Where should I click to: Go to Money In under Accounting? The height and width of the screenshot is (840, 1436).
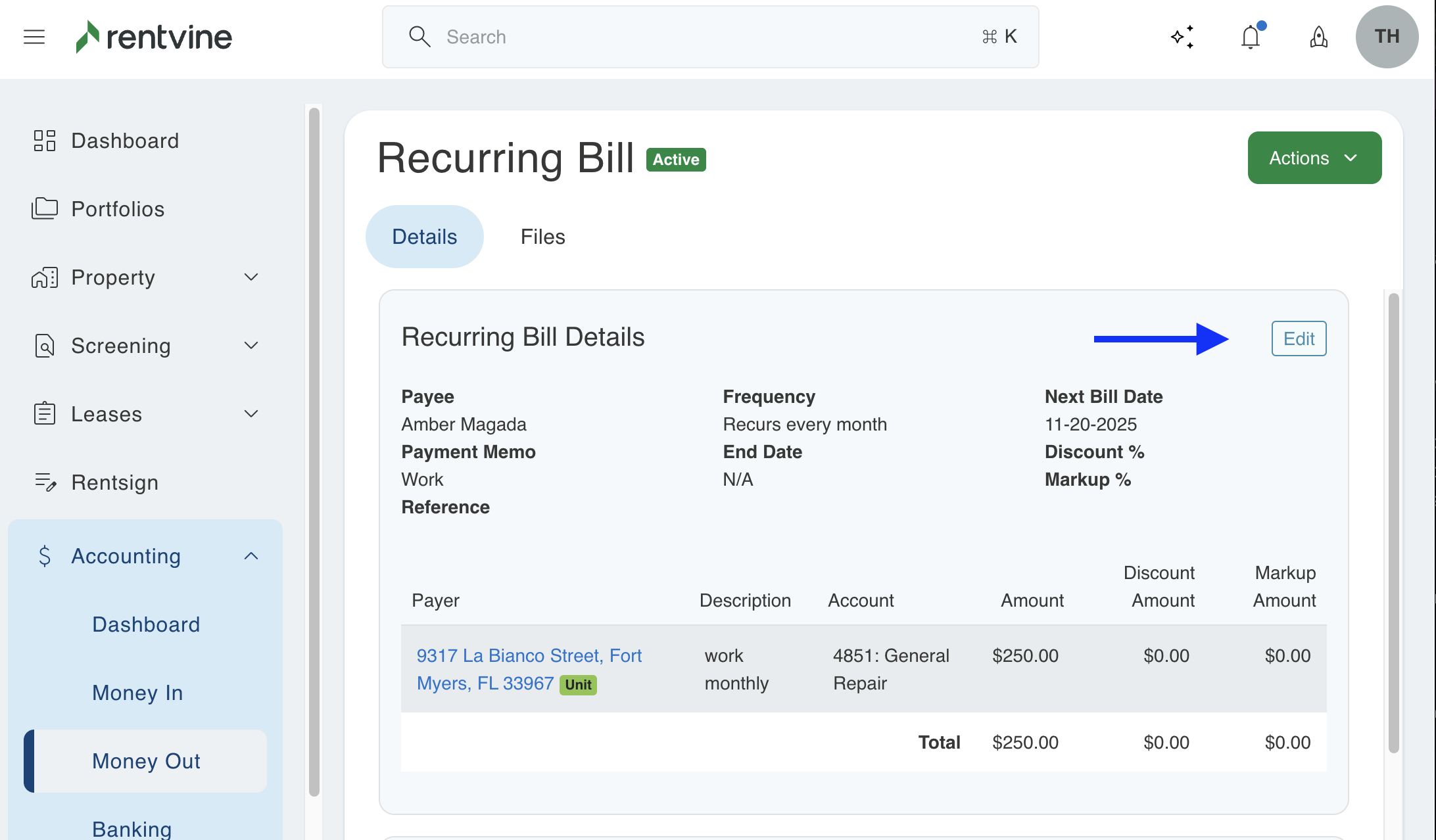coord(137,693)
